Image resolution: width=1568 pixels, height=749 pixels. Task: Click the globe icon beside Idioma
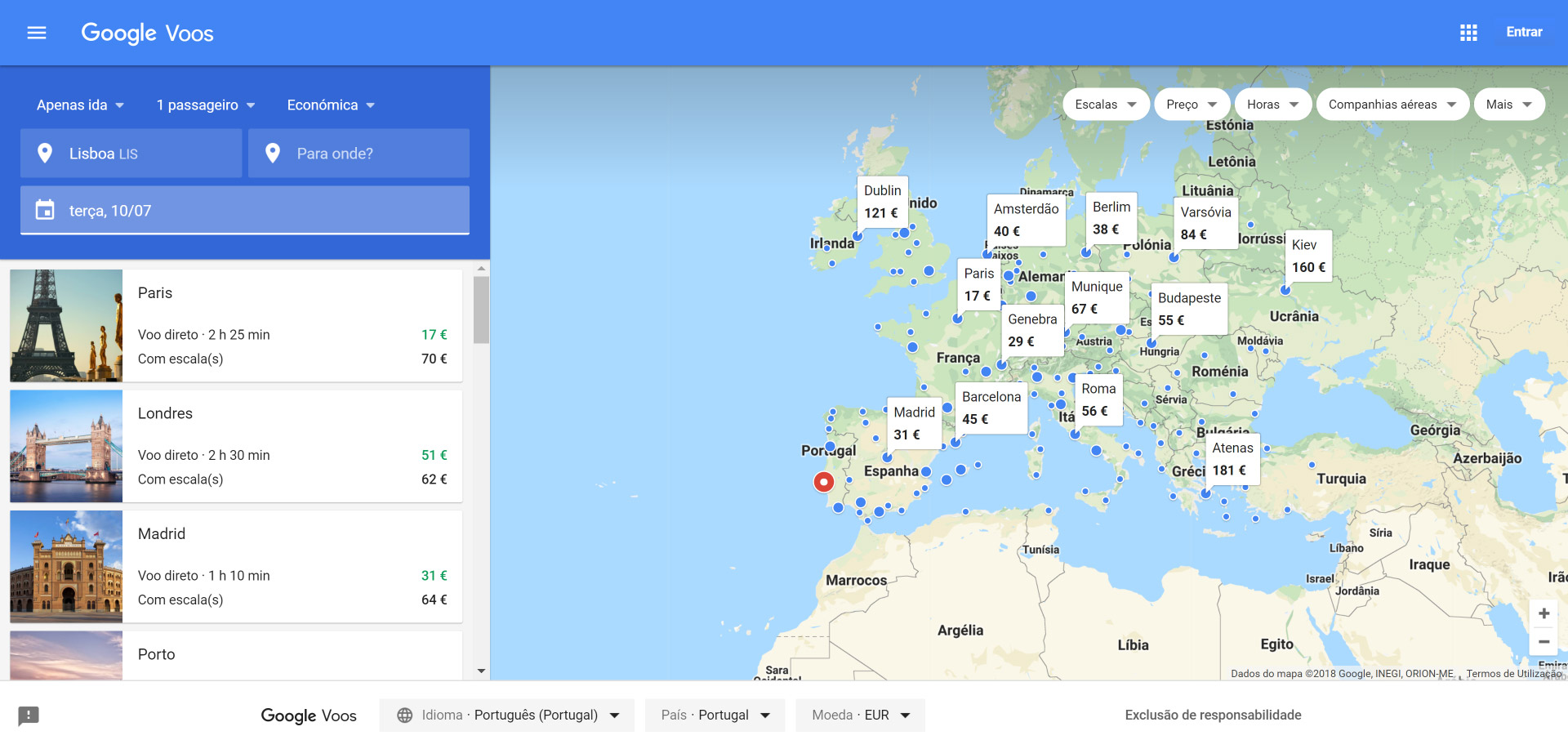click(x=404, y=715)
